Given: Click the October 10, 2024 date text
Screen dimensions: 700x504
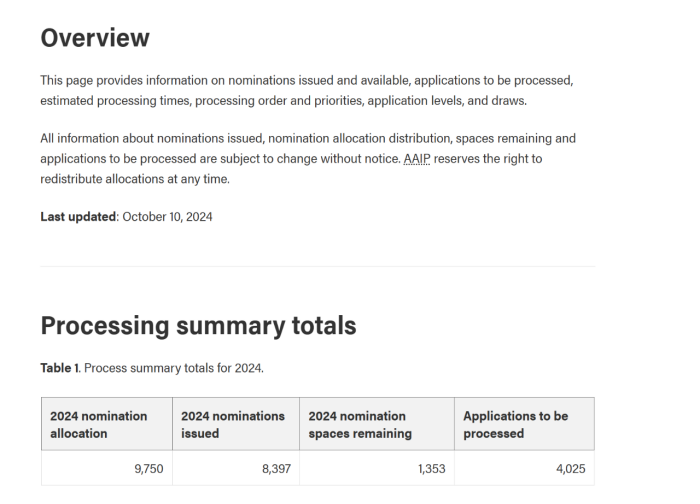Looking at the screenshot, I should click(167, 216).
